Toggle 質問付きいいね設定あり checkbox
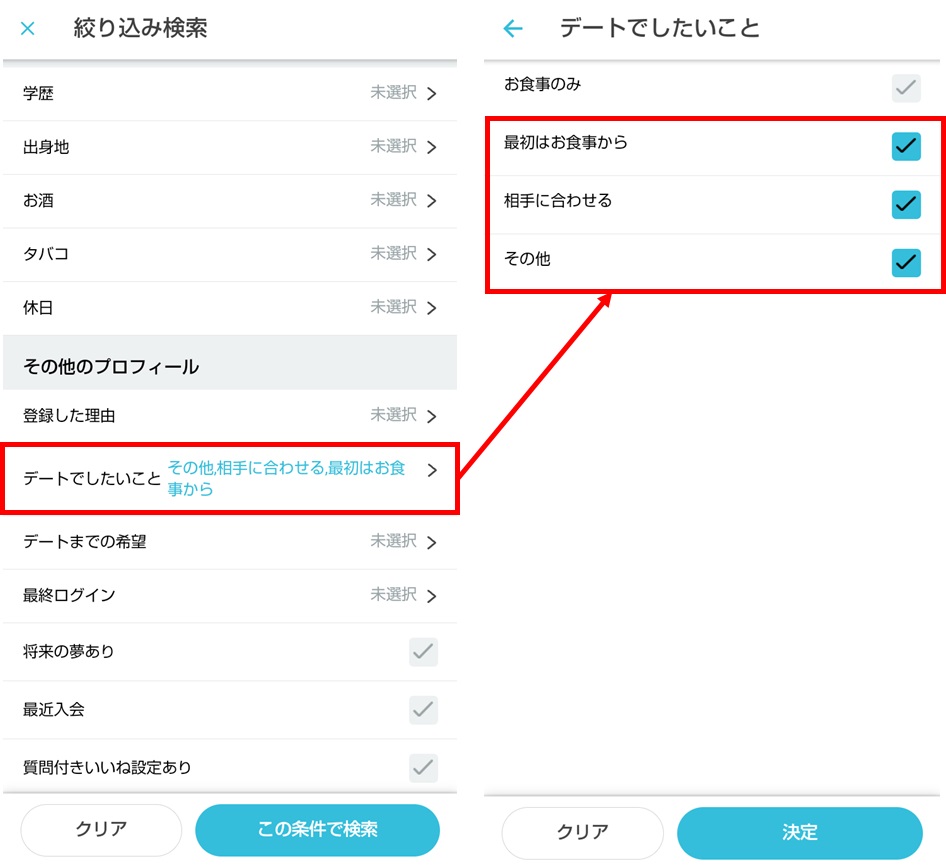 423,768
